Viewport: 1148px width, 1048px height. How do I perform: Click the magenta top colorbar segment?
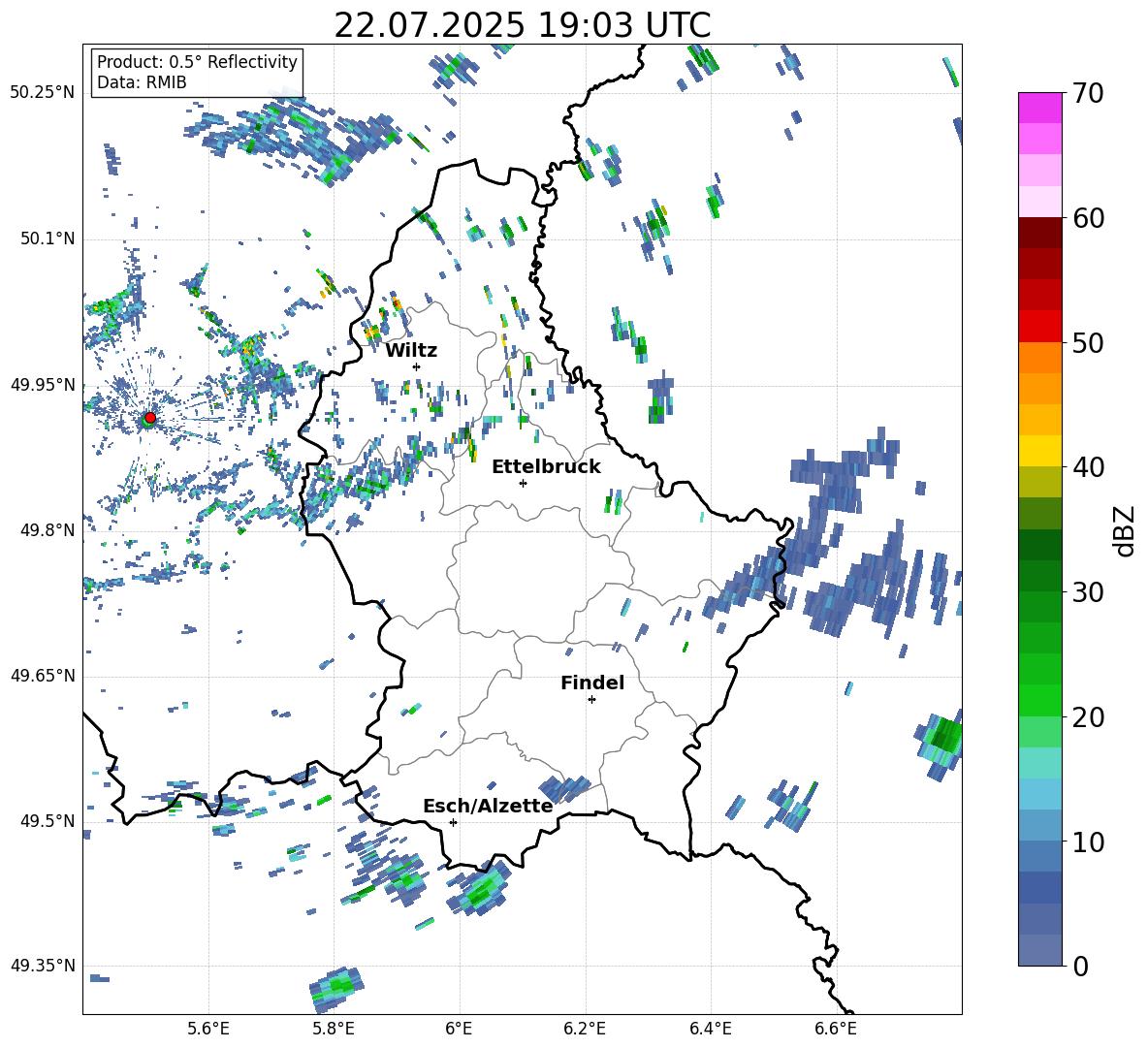pyautogui.click(x=1039, y=108)
